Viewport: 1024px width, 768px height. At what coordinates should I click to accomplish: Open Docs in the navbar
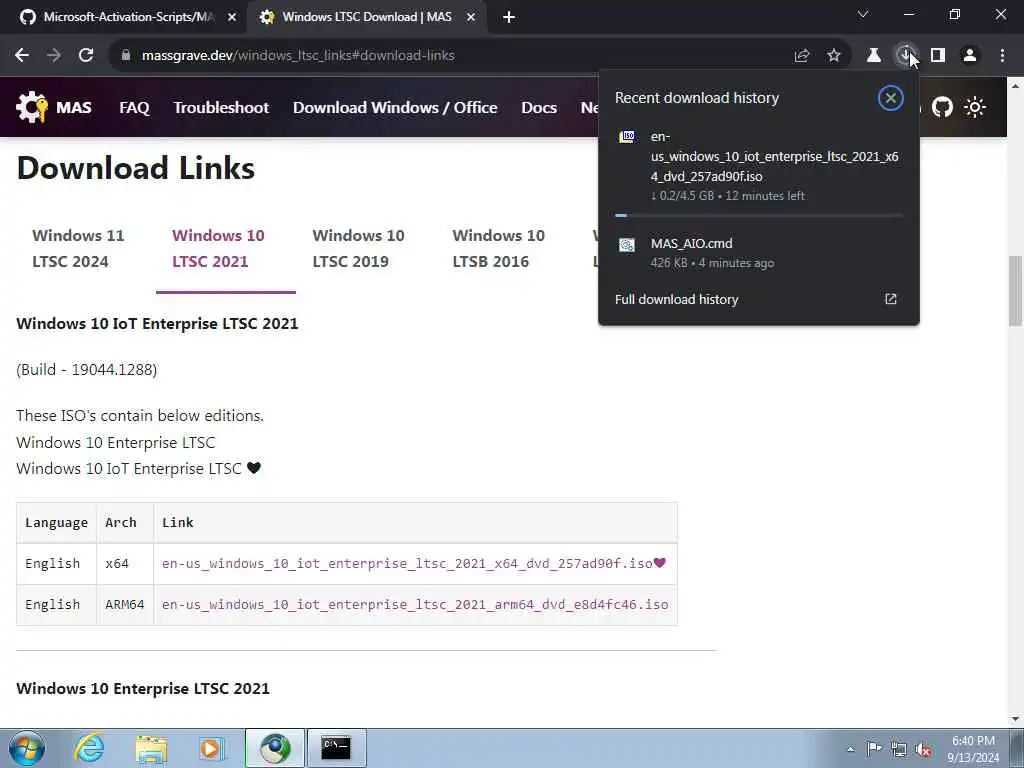pyautogui.click(x=539, y=107)
